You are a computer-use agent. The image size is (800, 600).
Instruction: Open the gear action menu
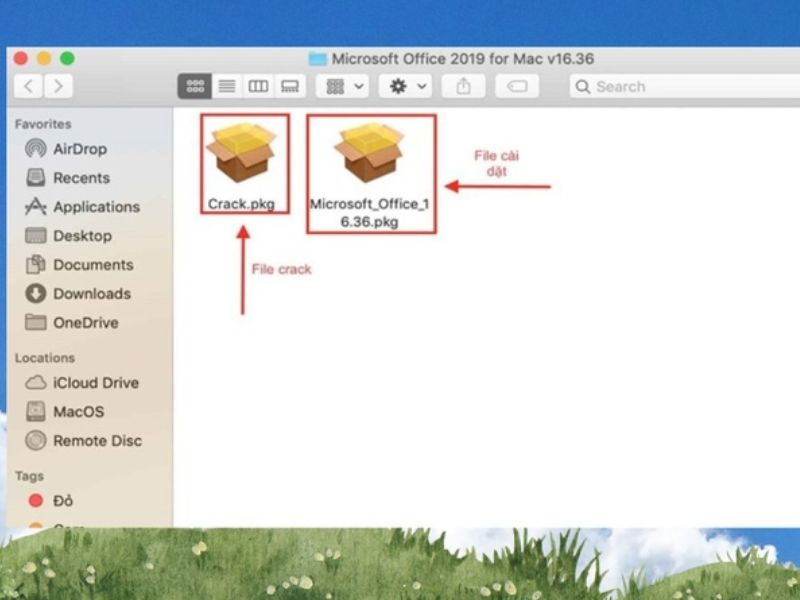(x=406, y=86)
